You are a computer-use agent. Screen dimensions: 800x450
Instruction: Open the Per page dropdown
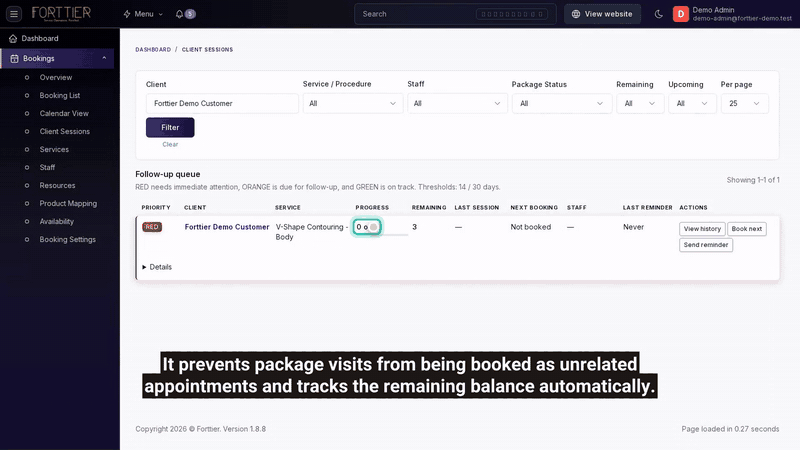744,104
